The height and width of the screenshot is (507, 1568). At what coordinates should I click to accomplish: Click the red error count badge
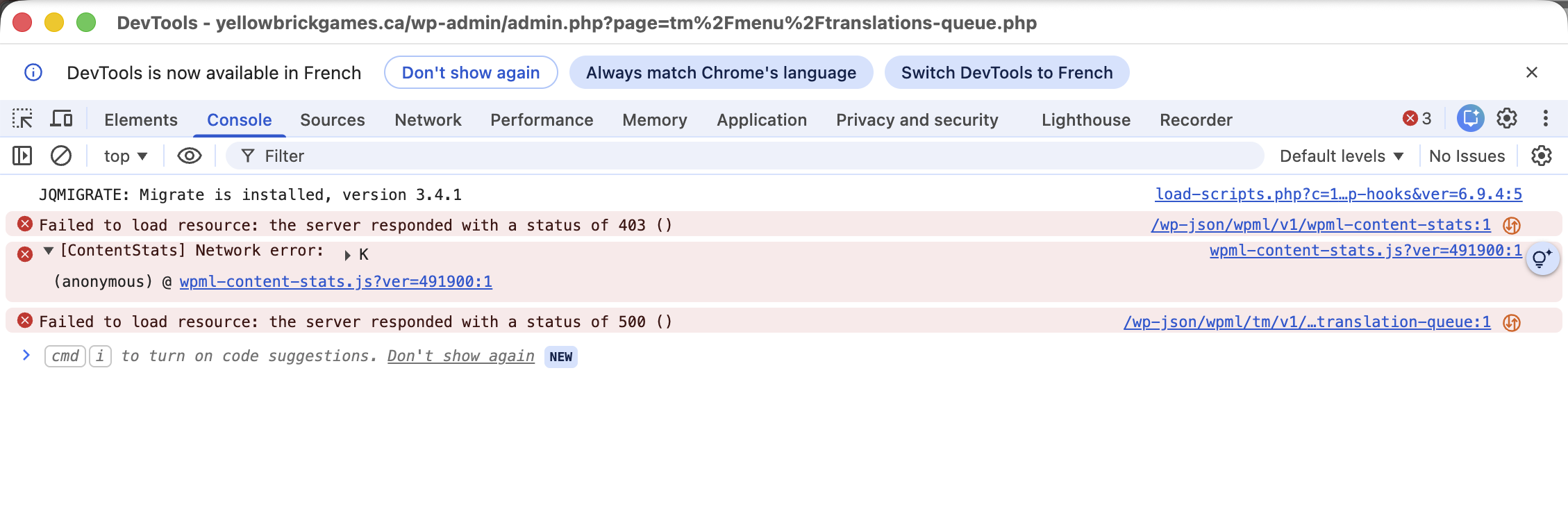1417,119
